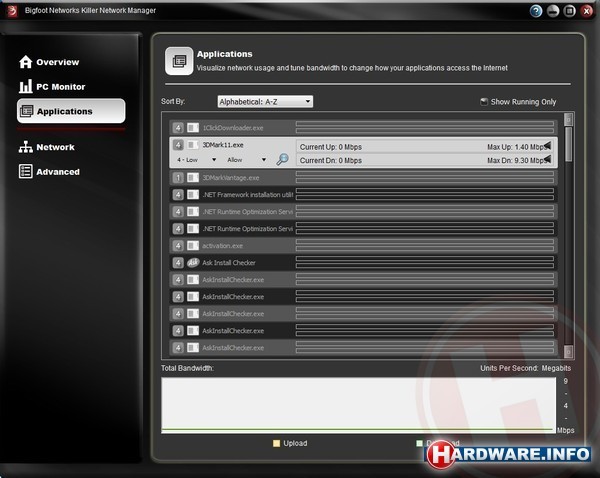The image size is (600, 478).
Task: Click priority badge of 3DMark11.exe
Action: [178, 145]
